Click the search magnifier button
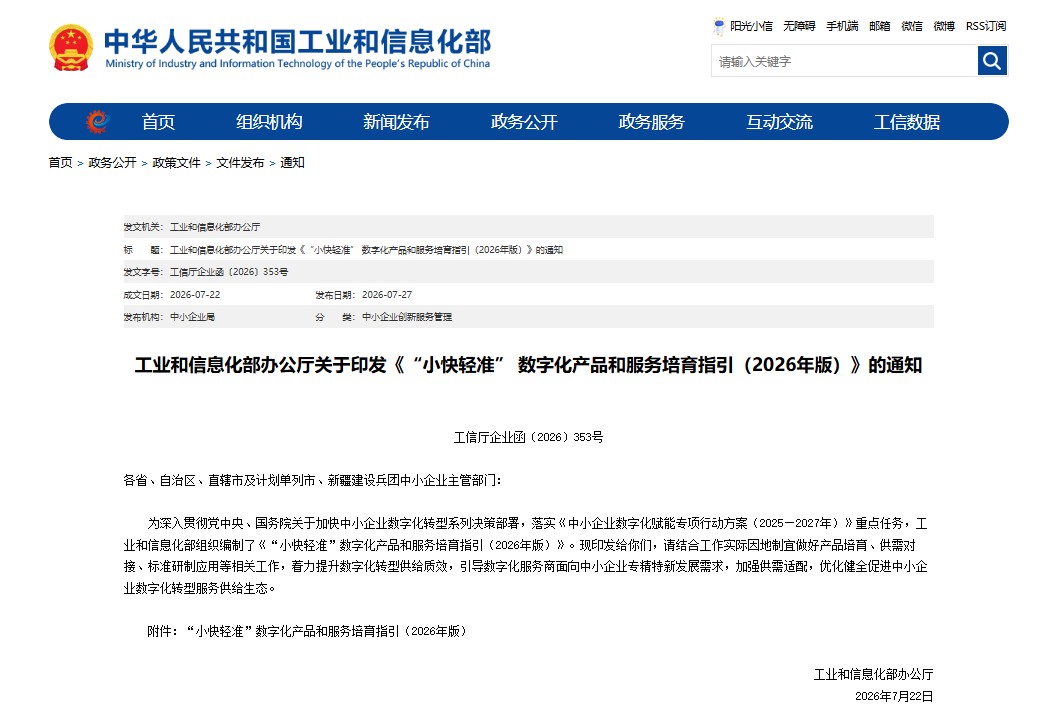Viewport: 1056px width, 717px height. [992, 61]
